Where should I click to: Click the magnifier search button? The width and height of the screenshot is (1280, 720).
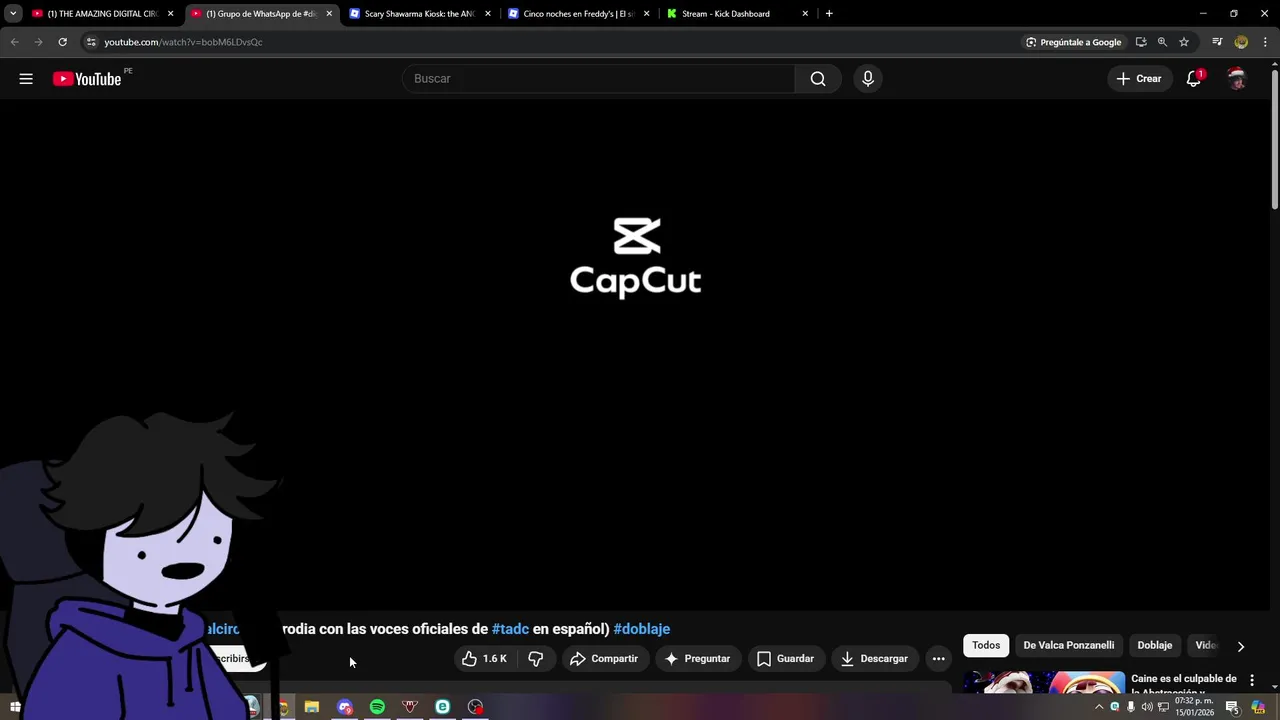pyautogui.click(x=818, y=79)
